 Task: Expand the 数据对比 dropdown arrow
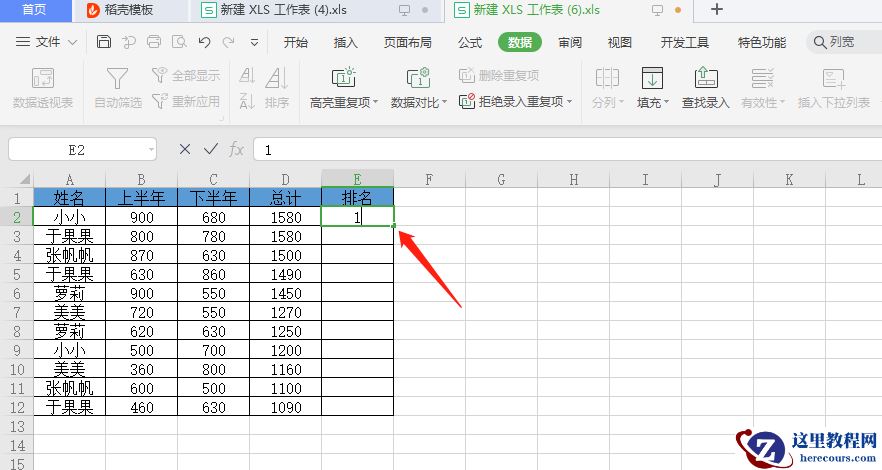coord(444,102)
